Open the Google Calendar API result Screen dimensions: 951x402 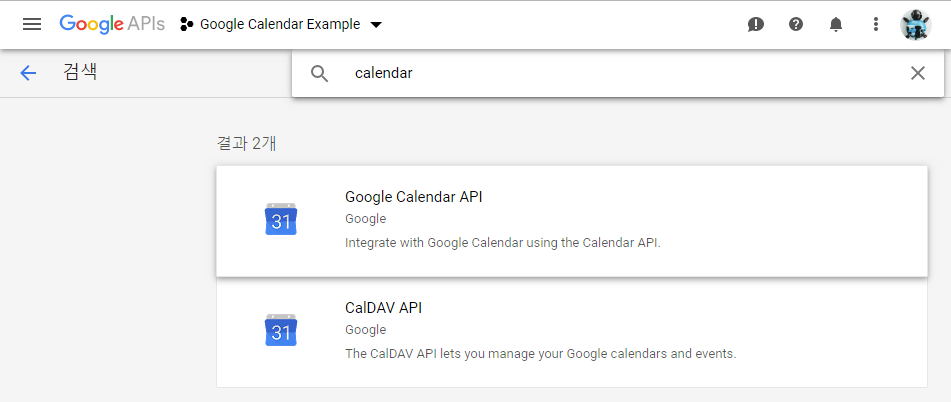pyautogui.click(x=572, y=221)
